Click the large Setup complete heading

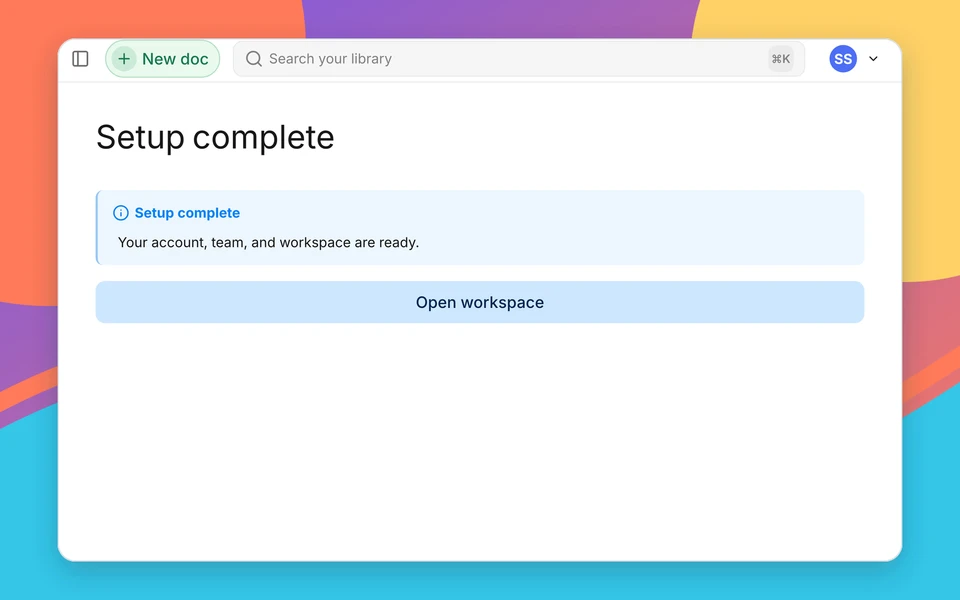[x=215, y=137]
